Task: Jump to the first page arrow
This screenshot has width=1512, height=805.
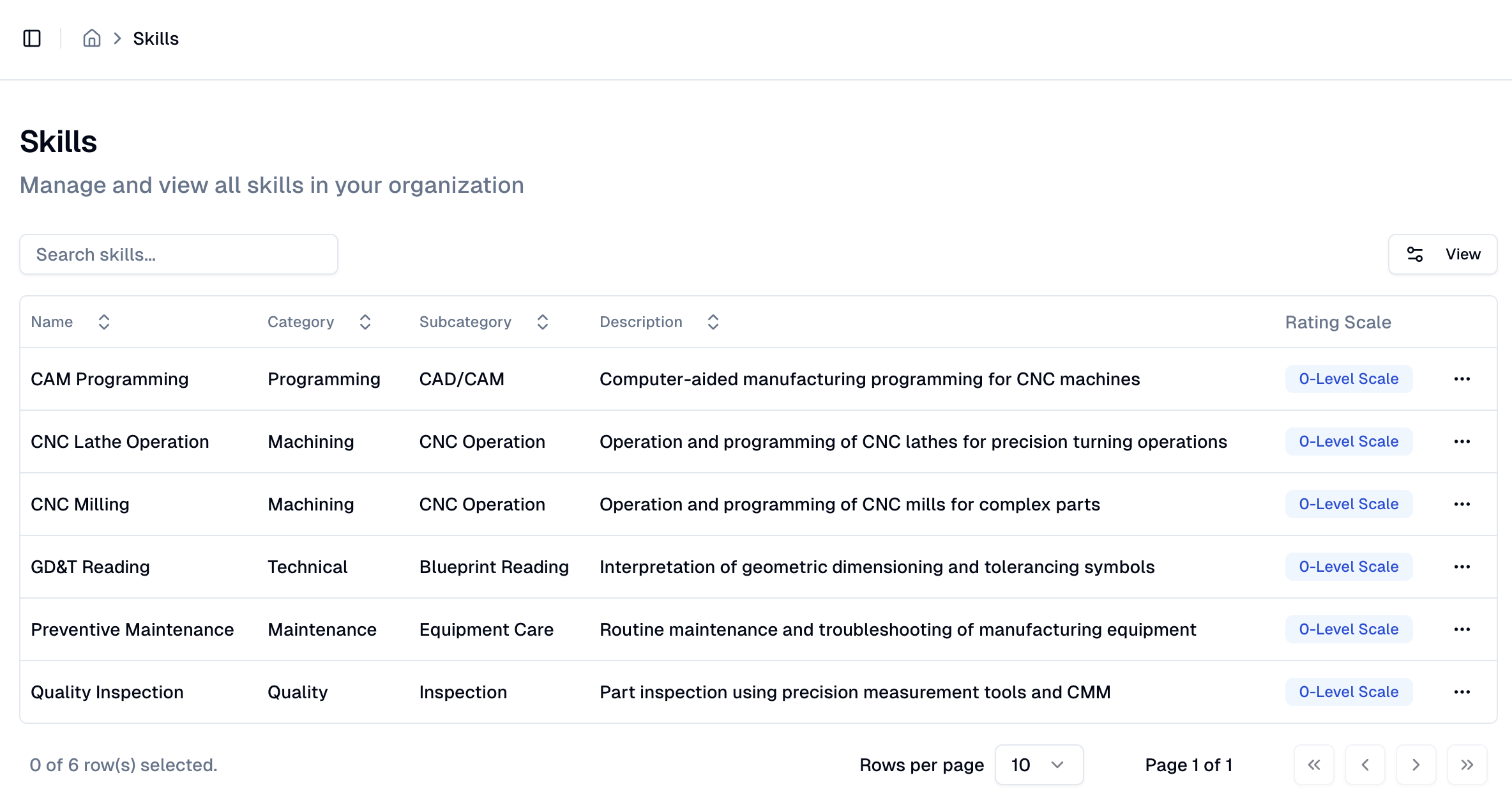Action: coord(1313,765)
